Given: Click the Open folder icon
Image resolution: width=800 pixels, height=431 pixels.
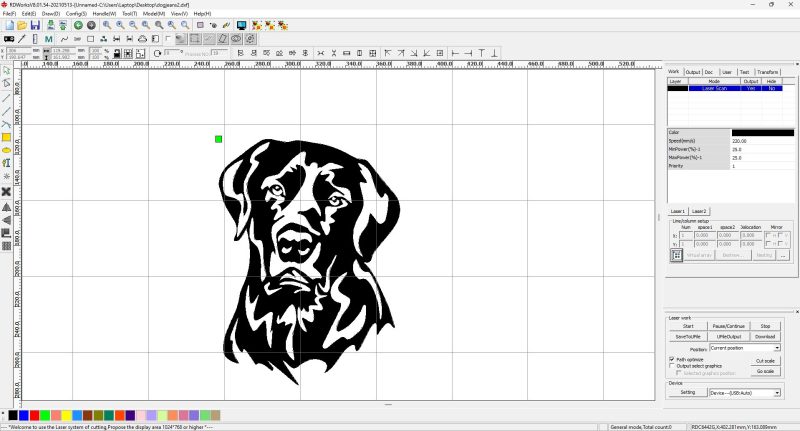Looking at the screenshot, I should pyautogui.click(x=22, y=25).
